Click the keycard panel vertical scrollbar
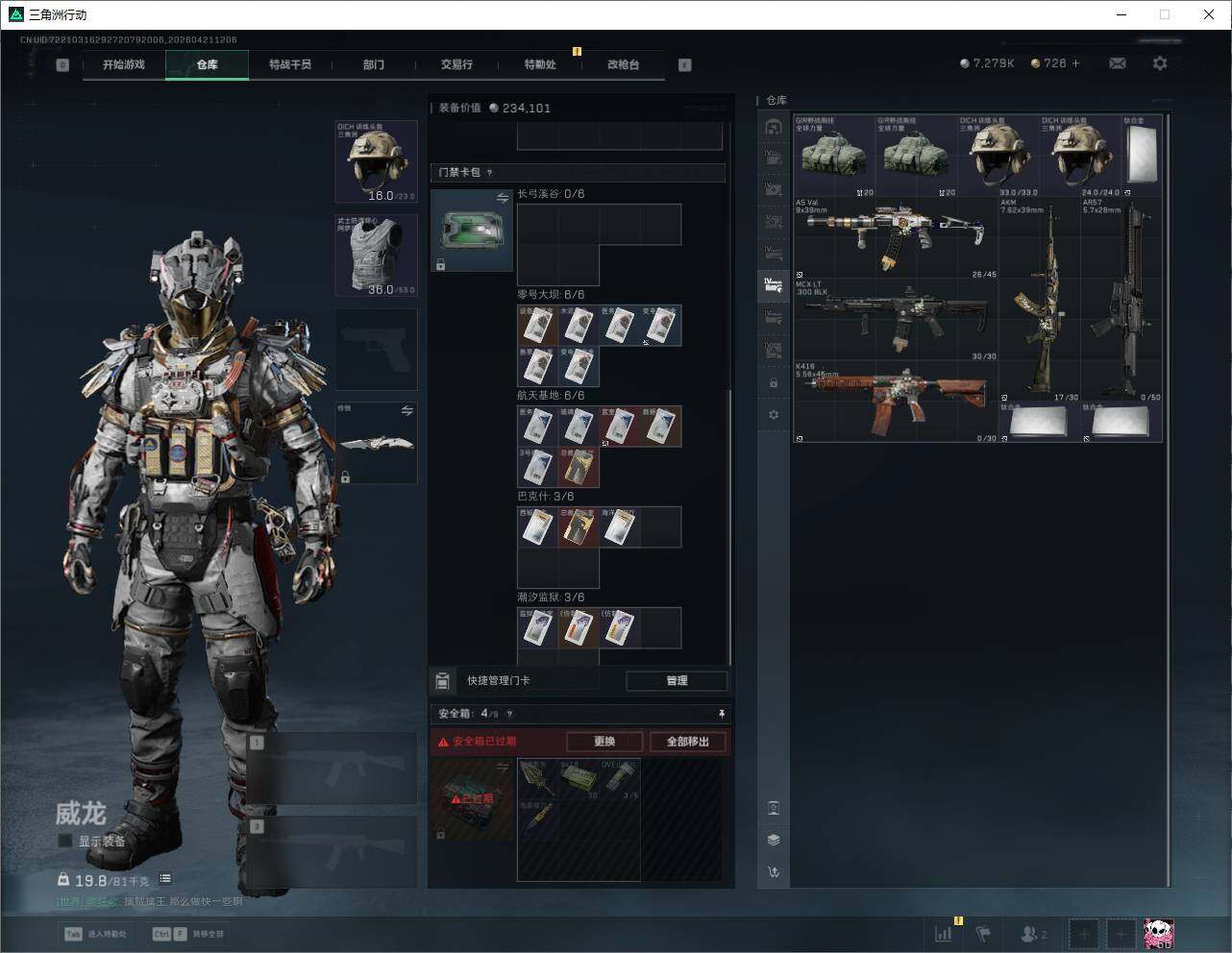 (730, 525)
